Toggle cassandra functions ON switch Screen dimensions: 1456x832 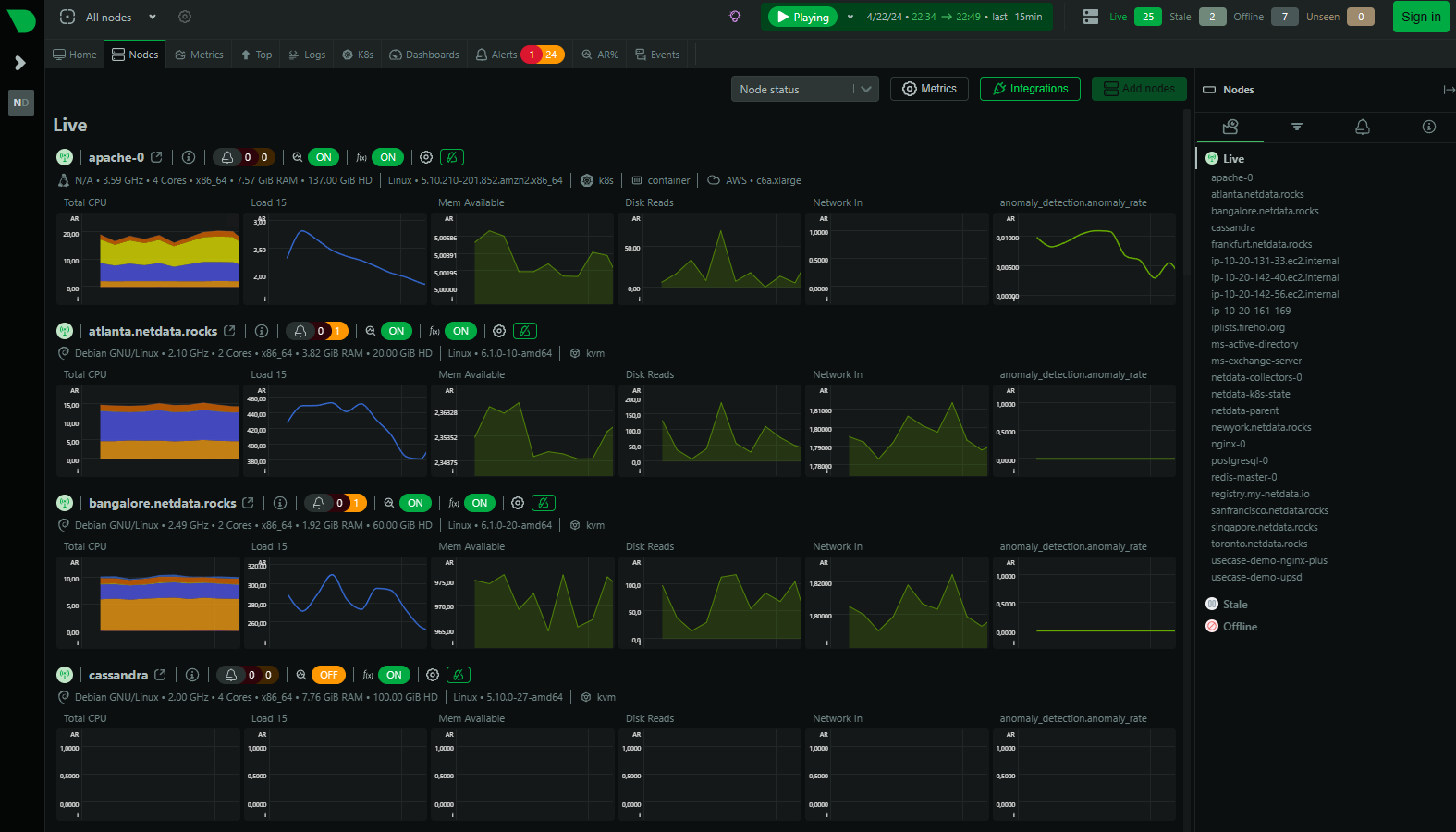[394, 675]
